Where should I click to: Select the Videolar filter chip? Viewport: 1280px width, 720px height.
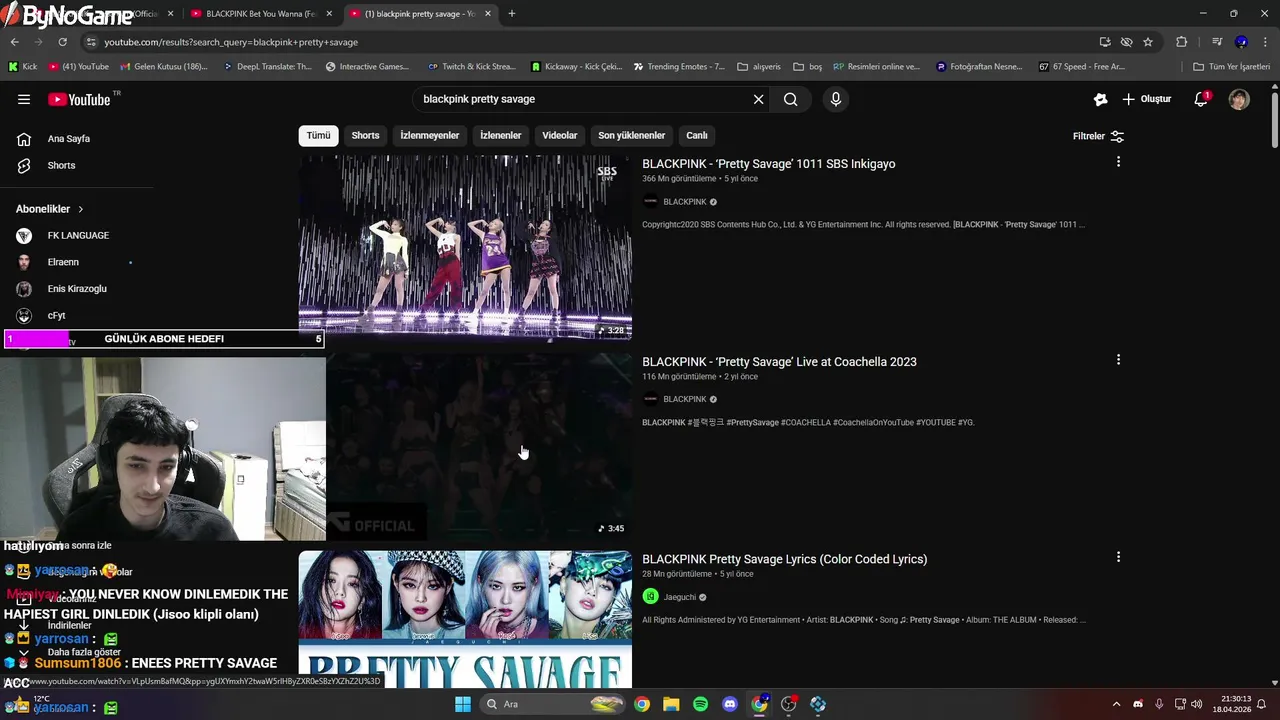click(x=560, y=135)
